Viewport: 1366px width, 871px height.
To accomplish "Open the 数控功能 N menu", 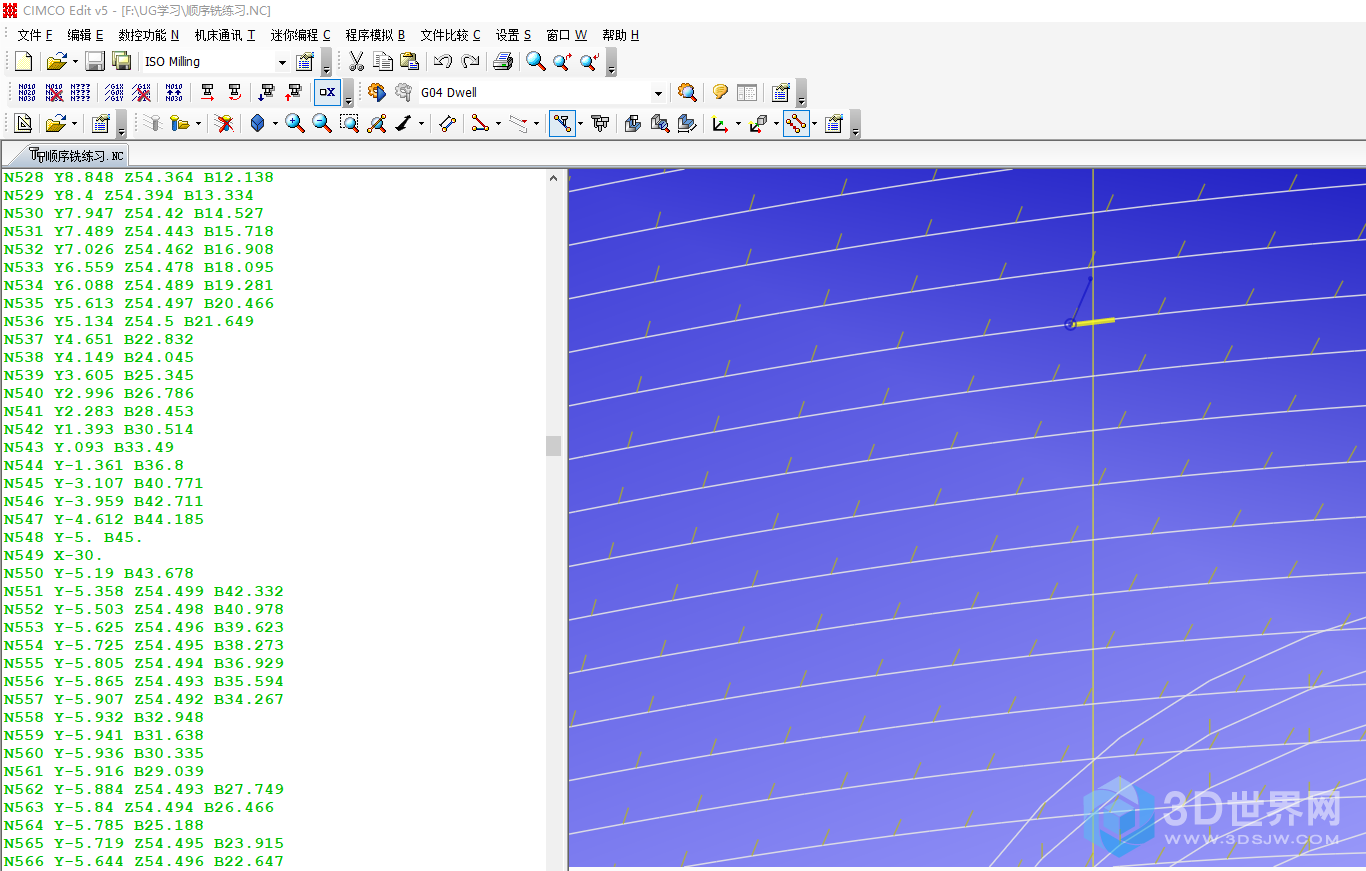I will point(149,35).
